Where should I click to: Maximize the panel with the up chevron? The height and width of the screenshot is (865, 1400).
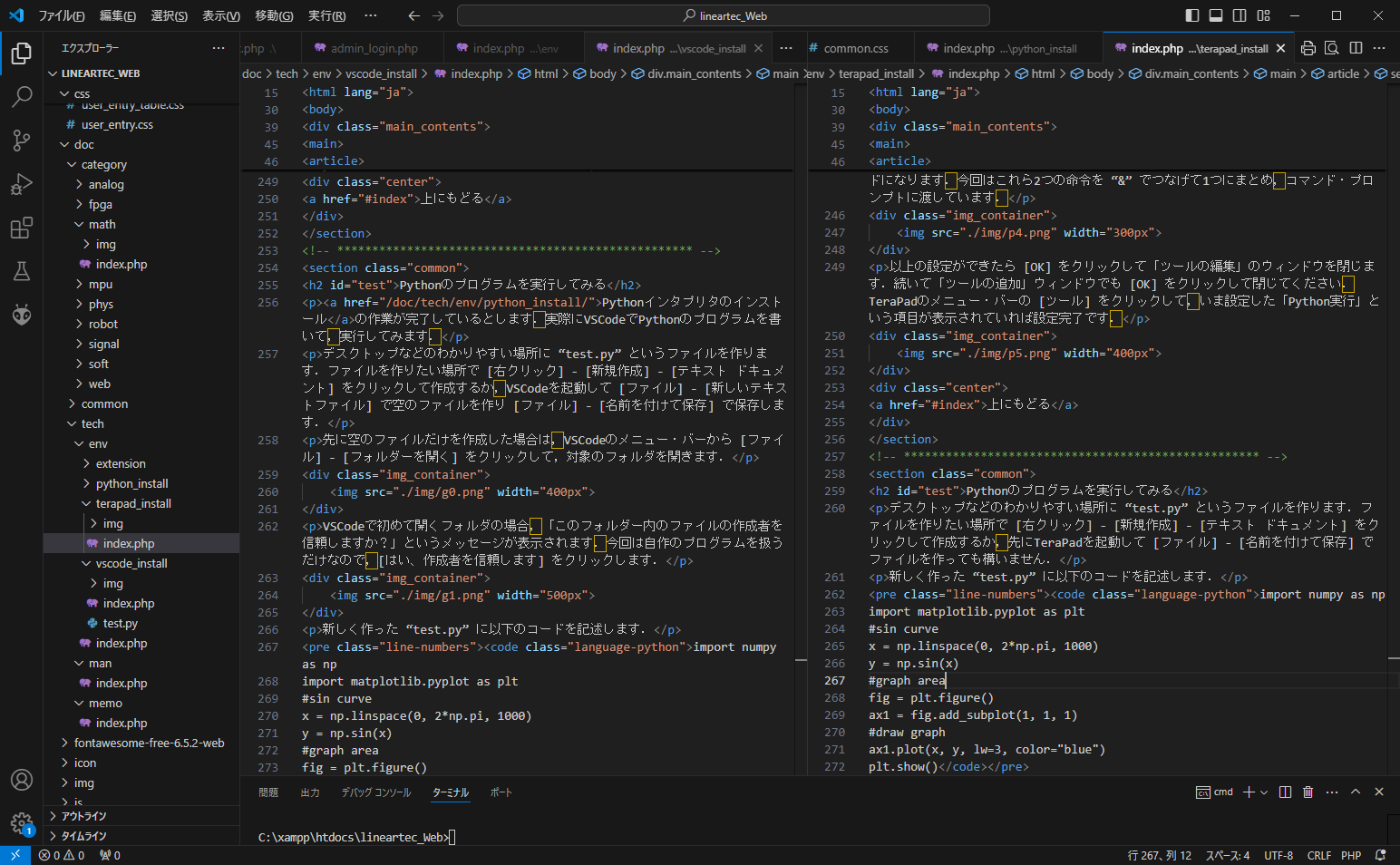pyautogui.click(x=1356, y=792)
